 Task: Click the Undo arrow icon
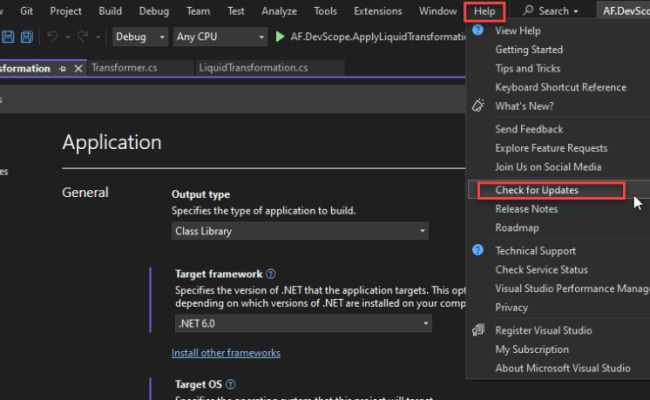pos(52,37)
